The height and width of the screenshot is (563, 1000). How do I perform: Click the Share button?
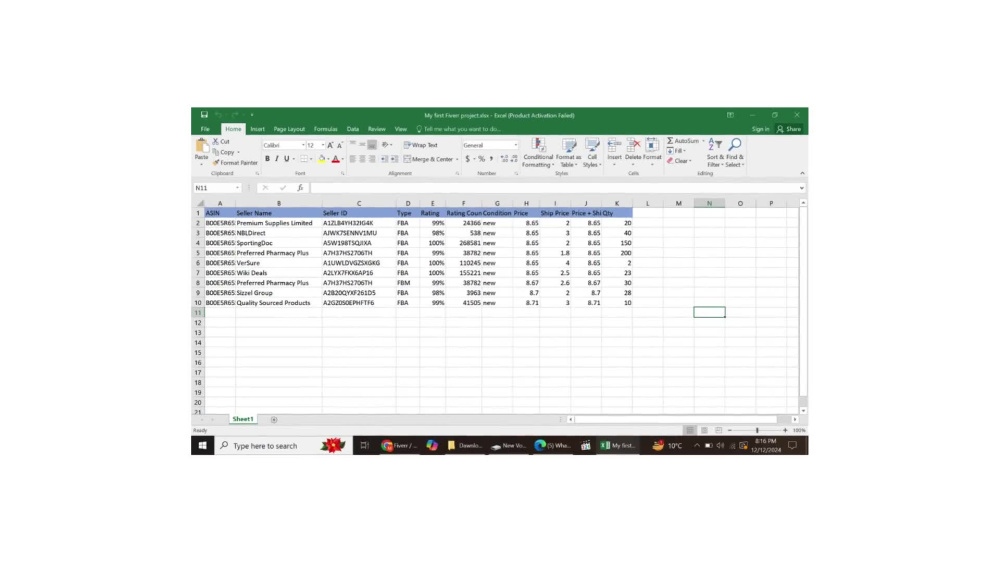789,129
